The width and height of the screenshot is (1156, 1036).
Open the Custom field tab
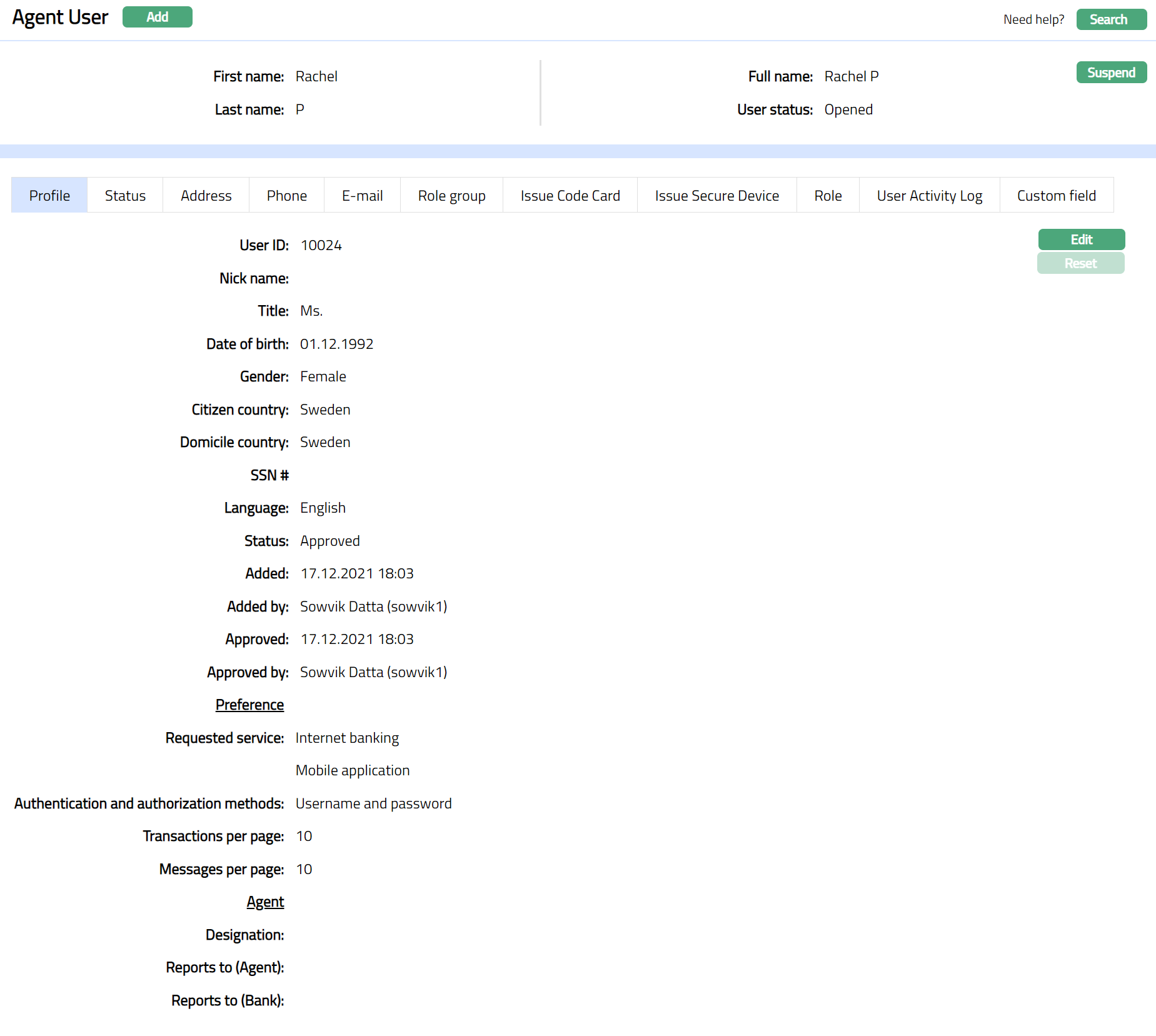click(1056, 196)
